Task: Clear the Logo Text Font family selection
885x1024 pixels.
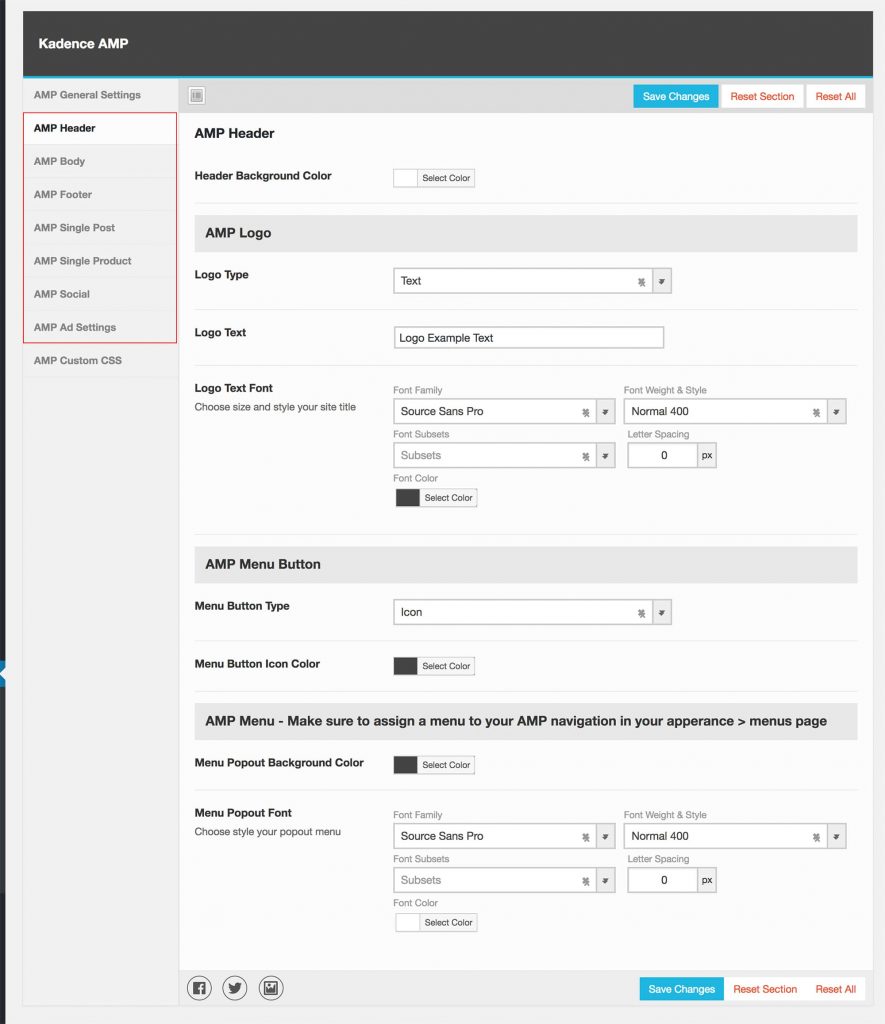Action: coord(585,412)
